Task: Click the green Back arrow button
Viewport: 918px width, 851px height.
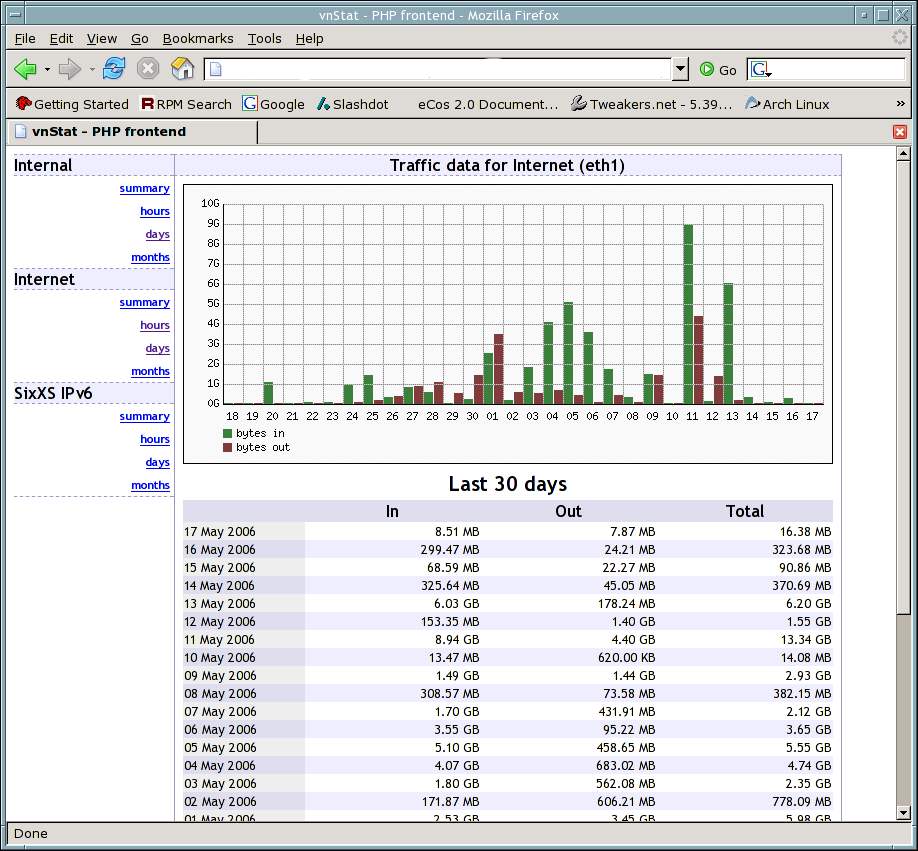Action: [x=25, y=69]
